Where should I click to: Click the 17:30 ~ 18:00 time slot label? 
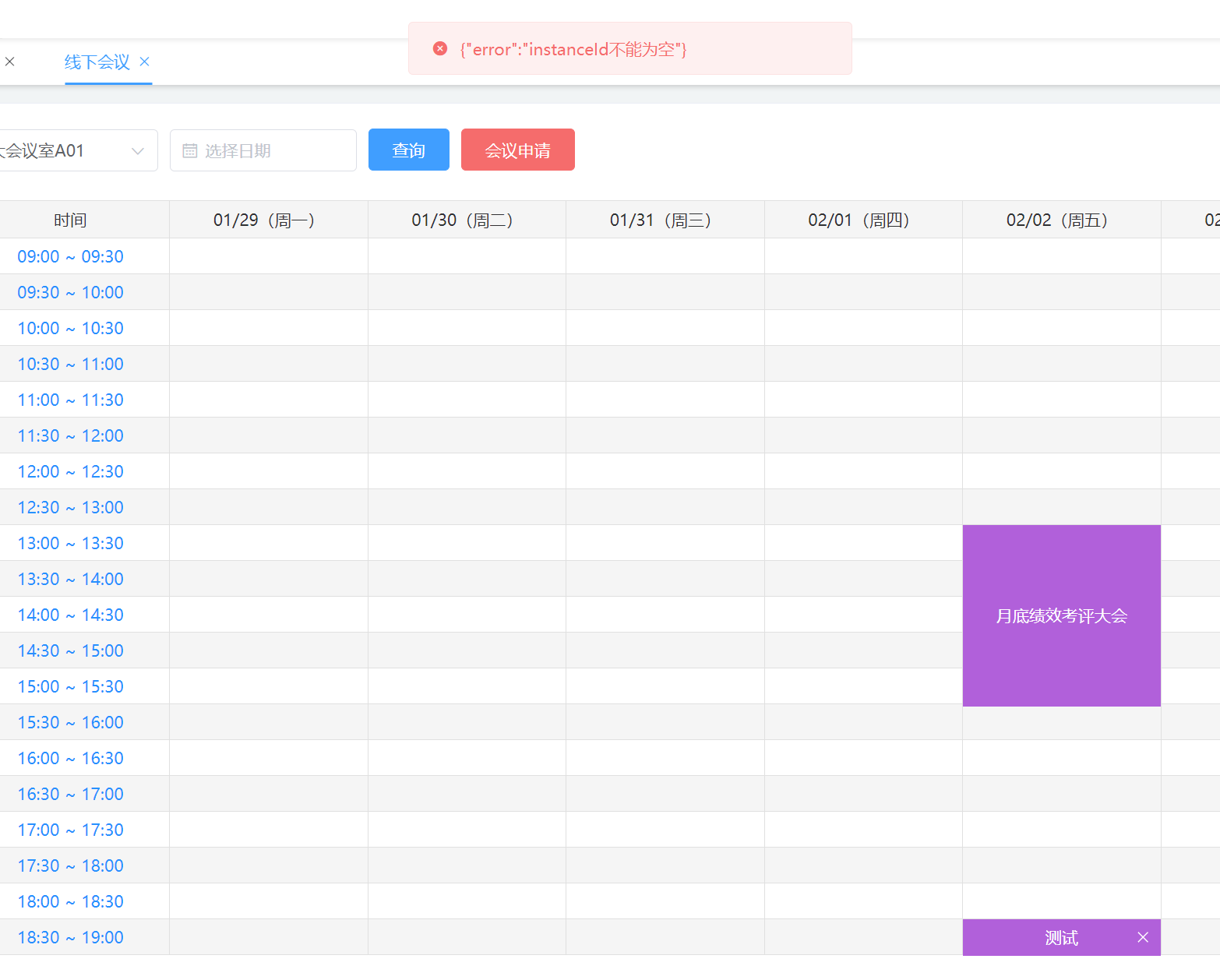pos(70,865)
